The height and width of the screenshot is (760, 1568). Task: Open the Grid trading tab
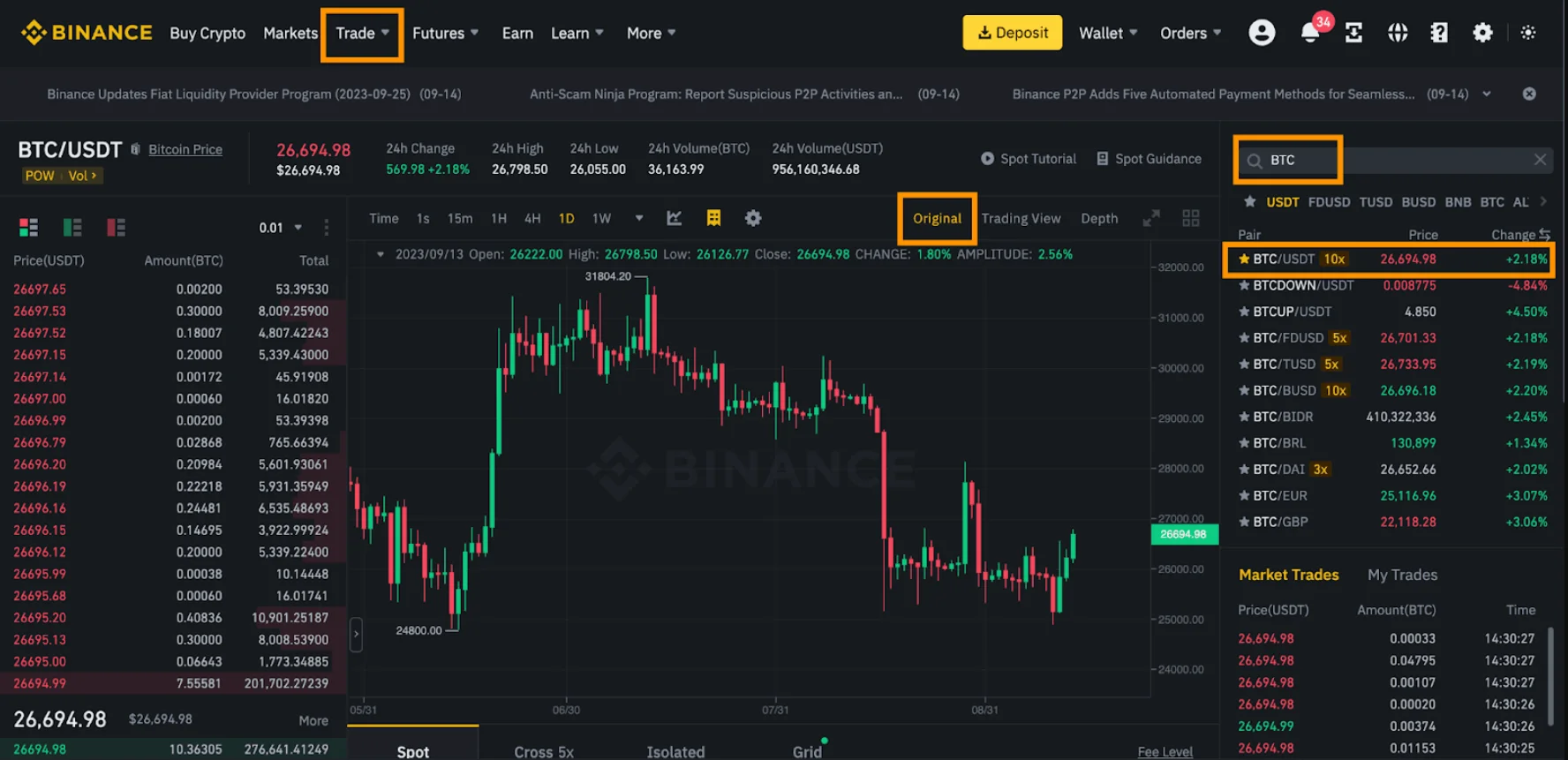[x=807, y=751]
